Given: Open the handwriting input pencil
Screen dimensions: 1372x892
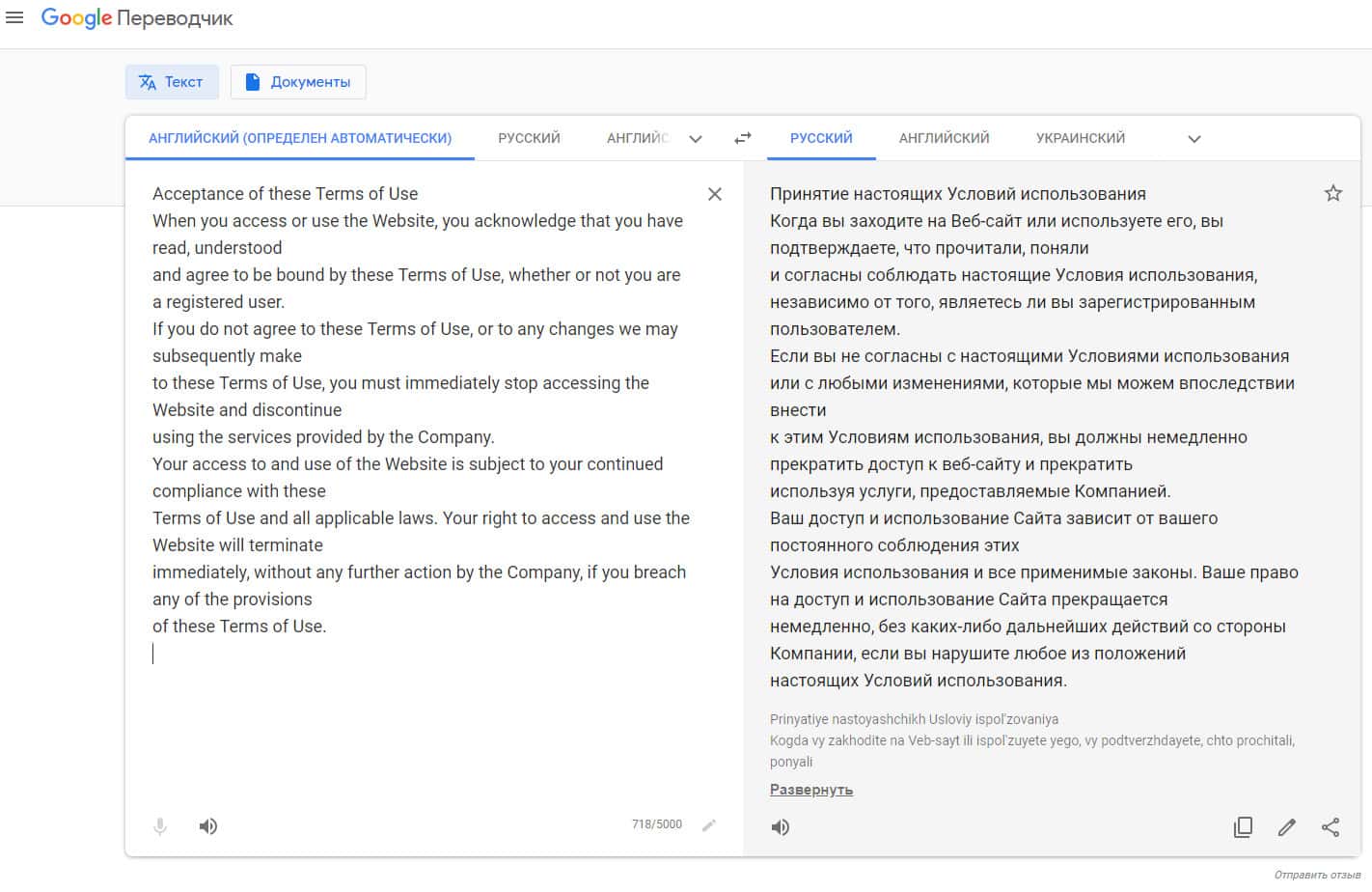Looking at the screenshot, I should pyautogui.click(x=709, y=825).
